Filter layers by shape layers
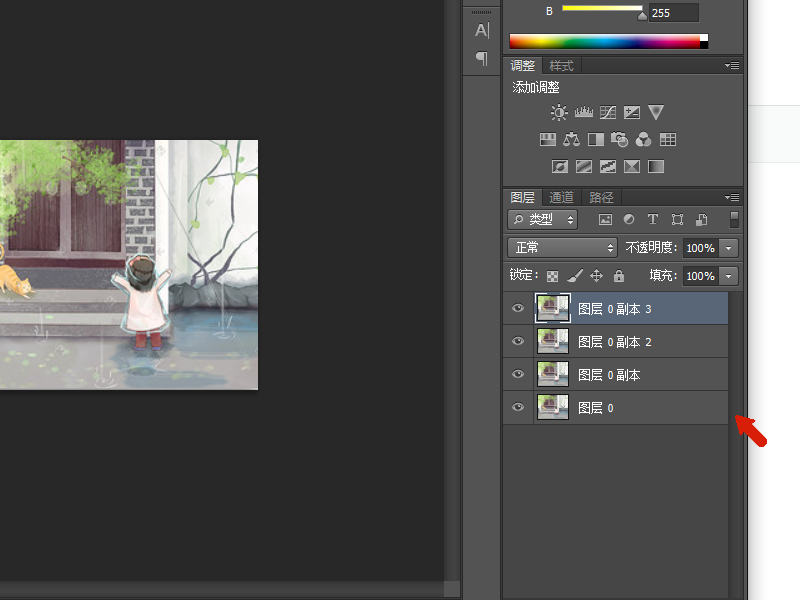 point(677,219)
